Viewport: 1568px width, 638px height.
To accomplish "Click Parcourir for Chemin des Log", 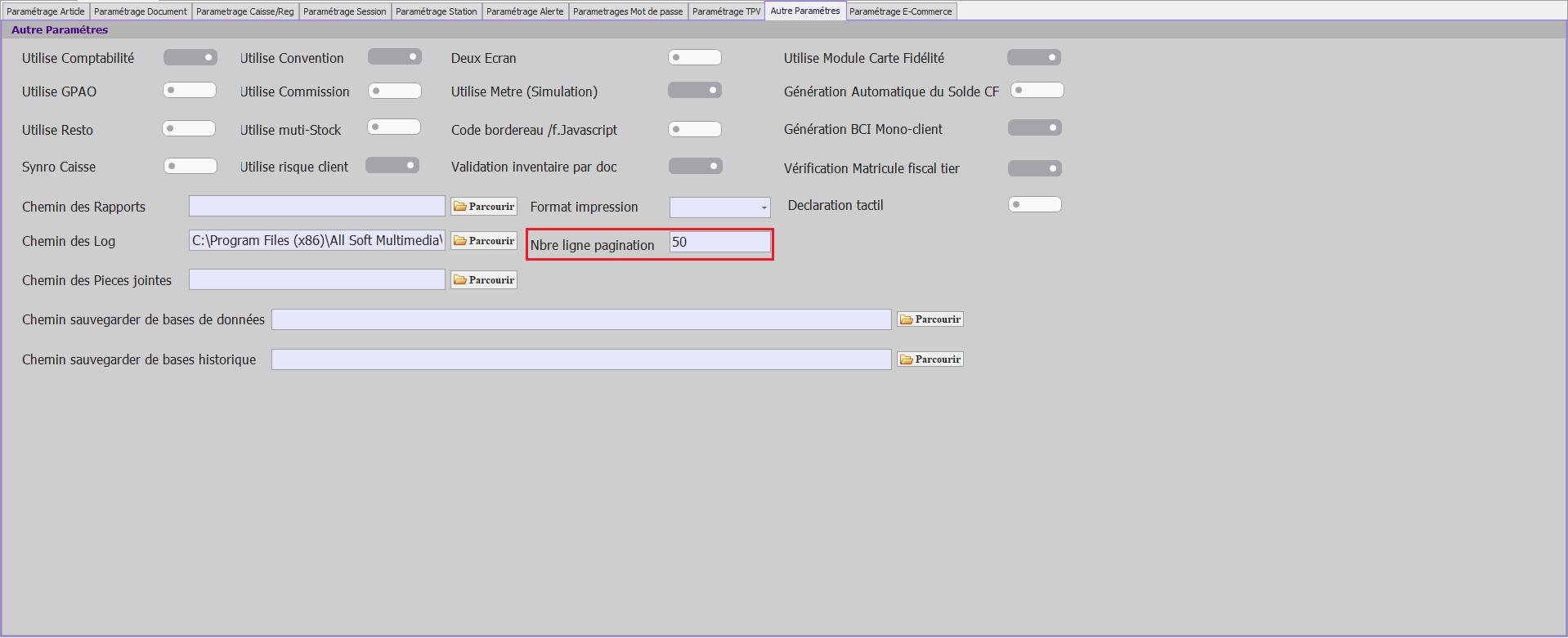I will coord(484,241).
